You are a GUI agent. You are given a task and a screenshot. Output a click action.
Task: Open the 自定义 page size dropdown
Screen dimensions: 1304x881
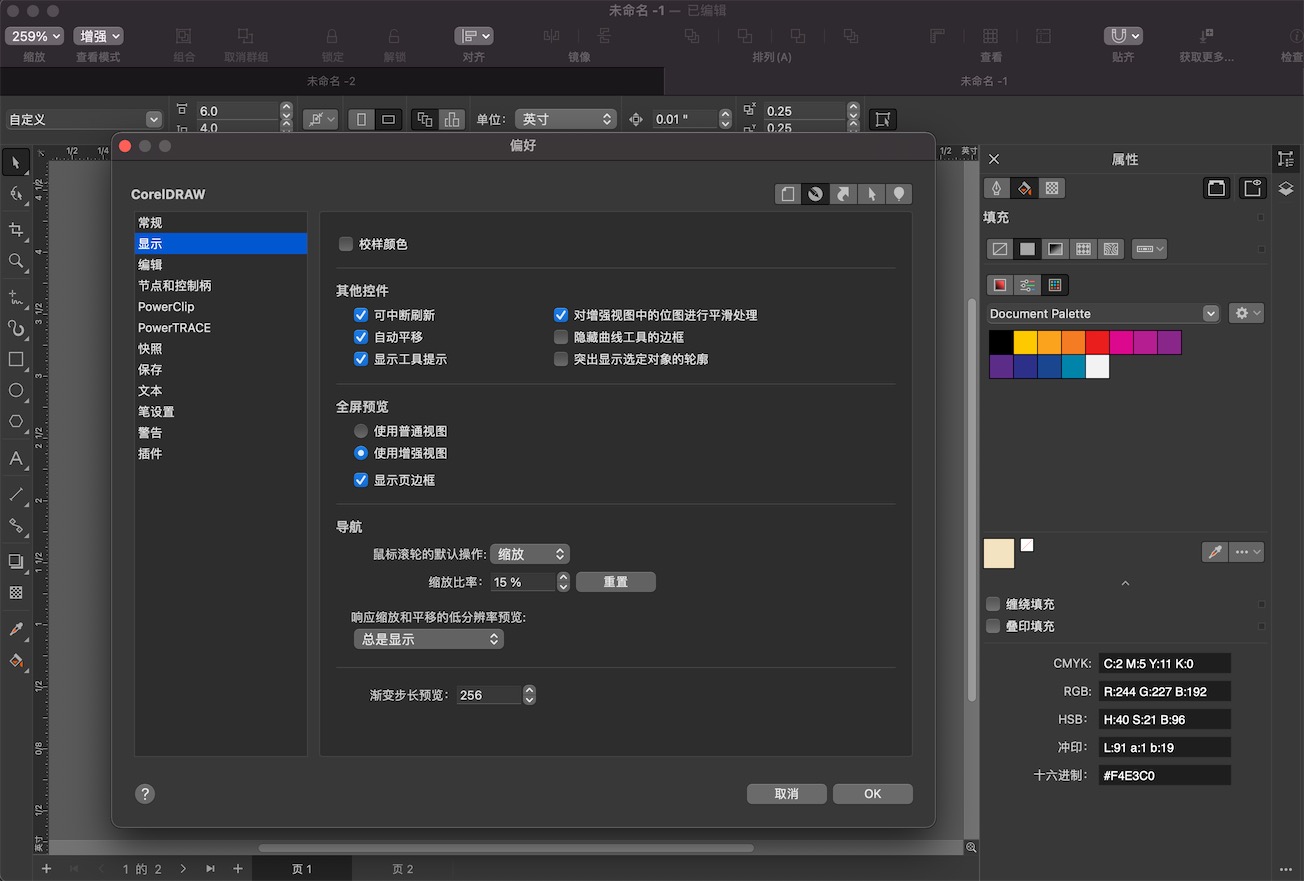point(84,119)
